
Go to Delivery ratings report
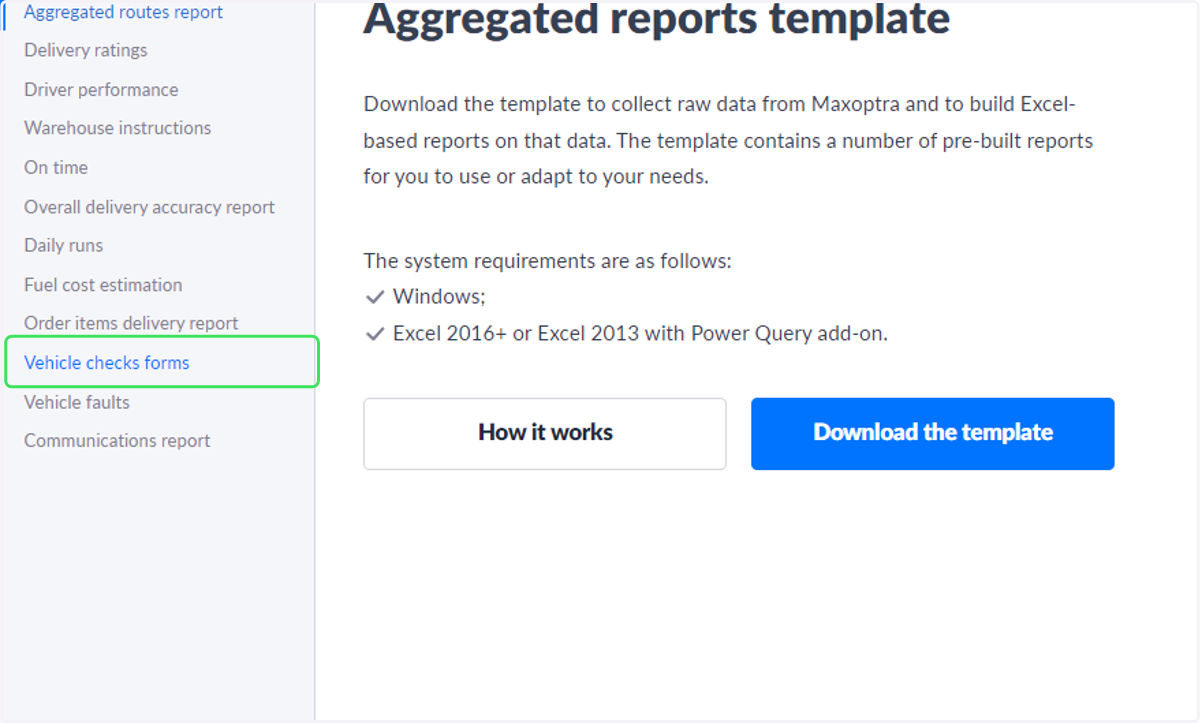[86, 50]
